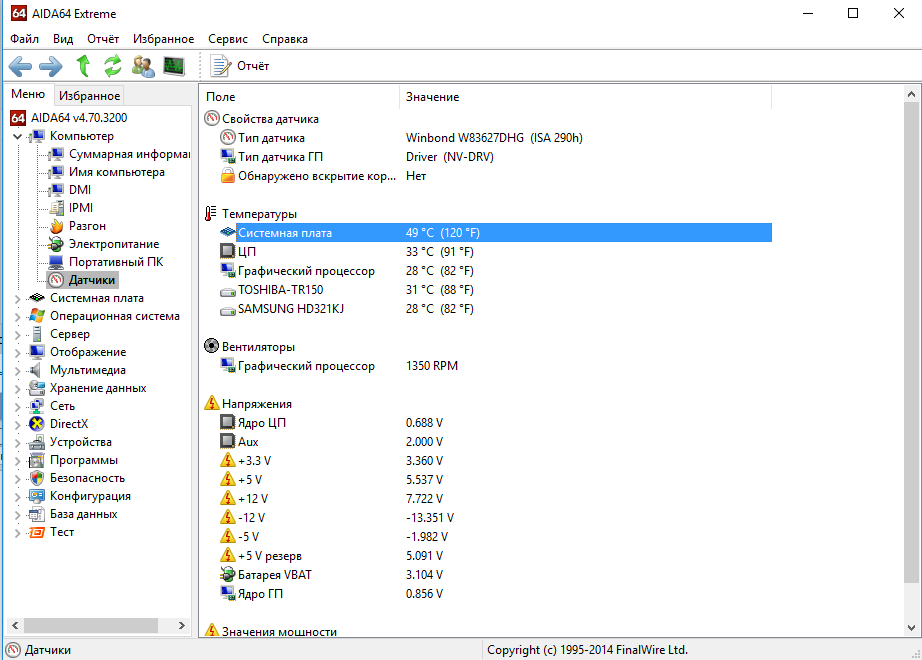
Task: Expand the Отображение tree node
Action: pos(17,353)
